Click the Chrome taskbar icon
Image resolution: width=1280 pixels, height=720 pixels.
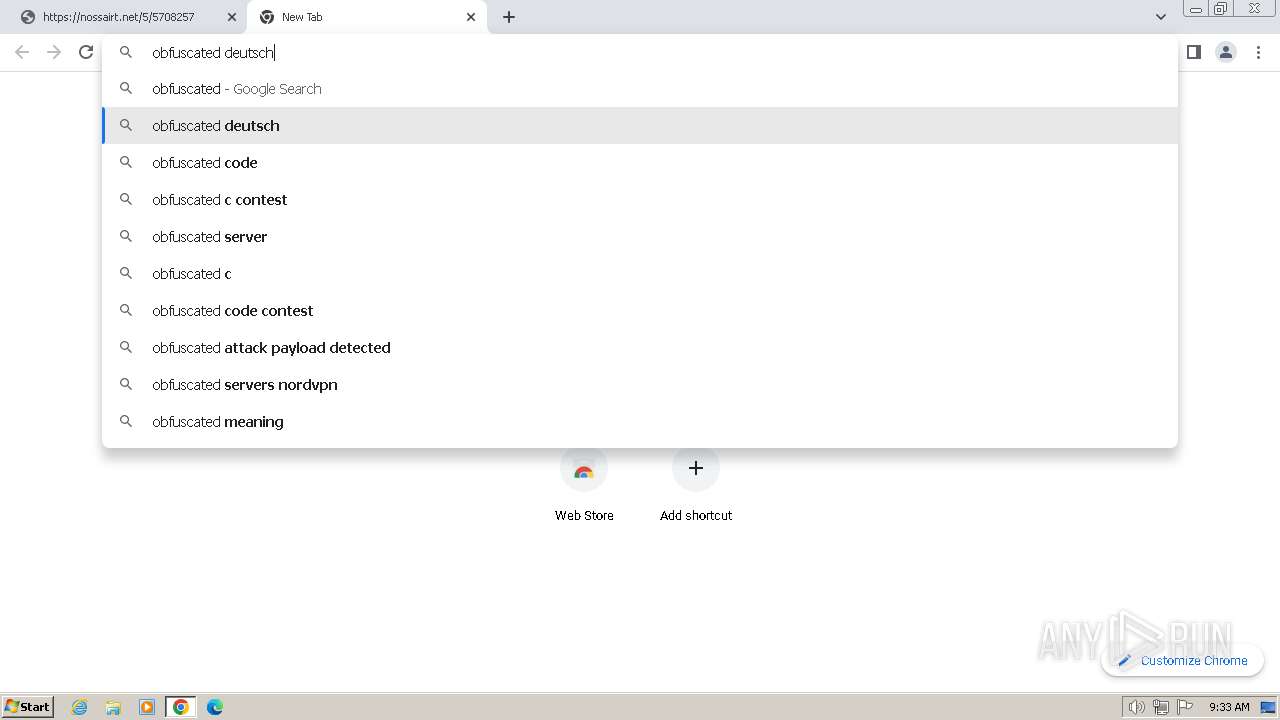tap(181, 707)
